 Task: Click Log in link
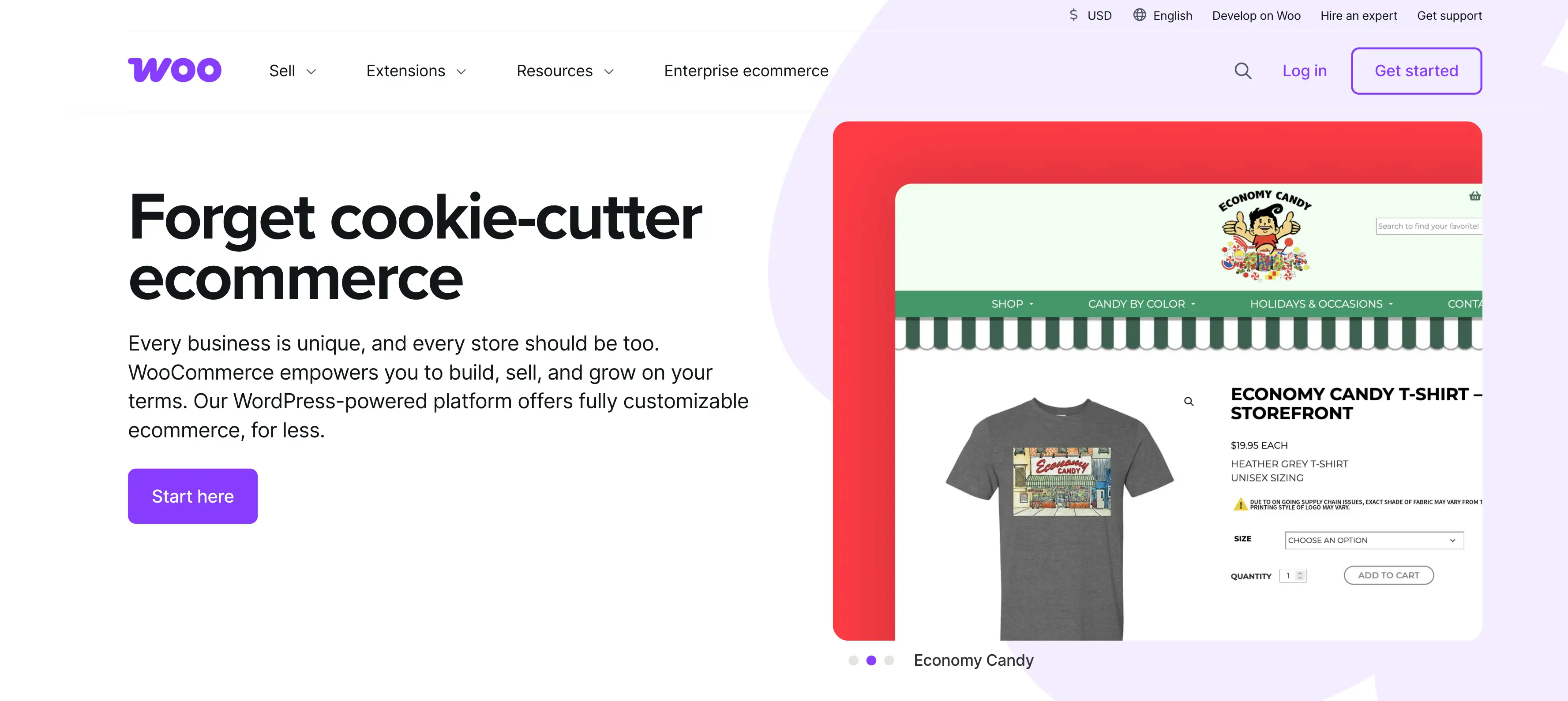point(1304,71)
